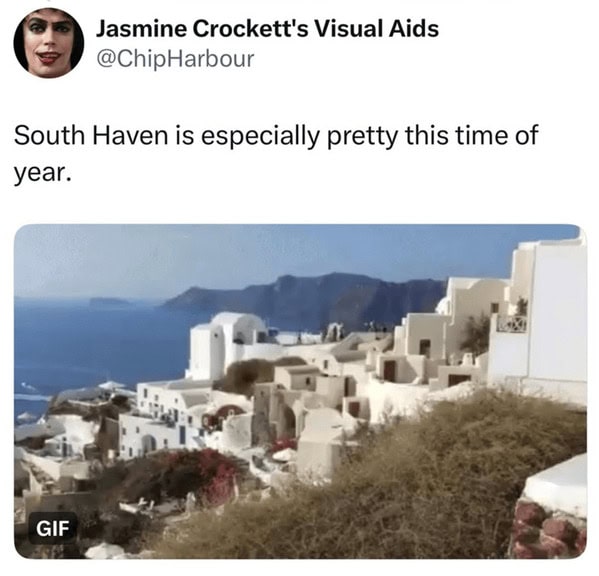Click the tweet text starting "South Haven is"

coord(276,153)
